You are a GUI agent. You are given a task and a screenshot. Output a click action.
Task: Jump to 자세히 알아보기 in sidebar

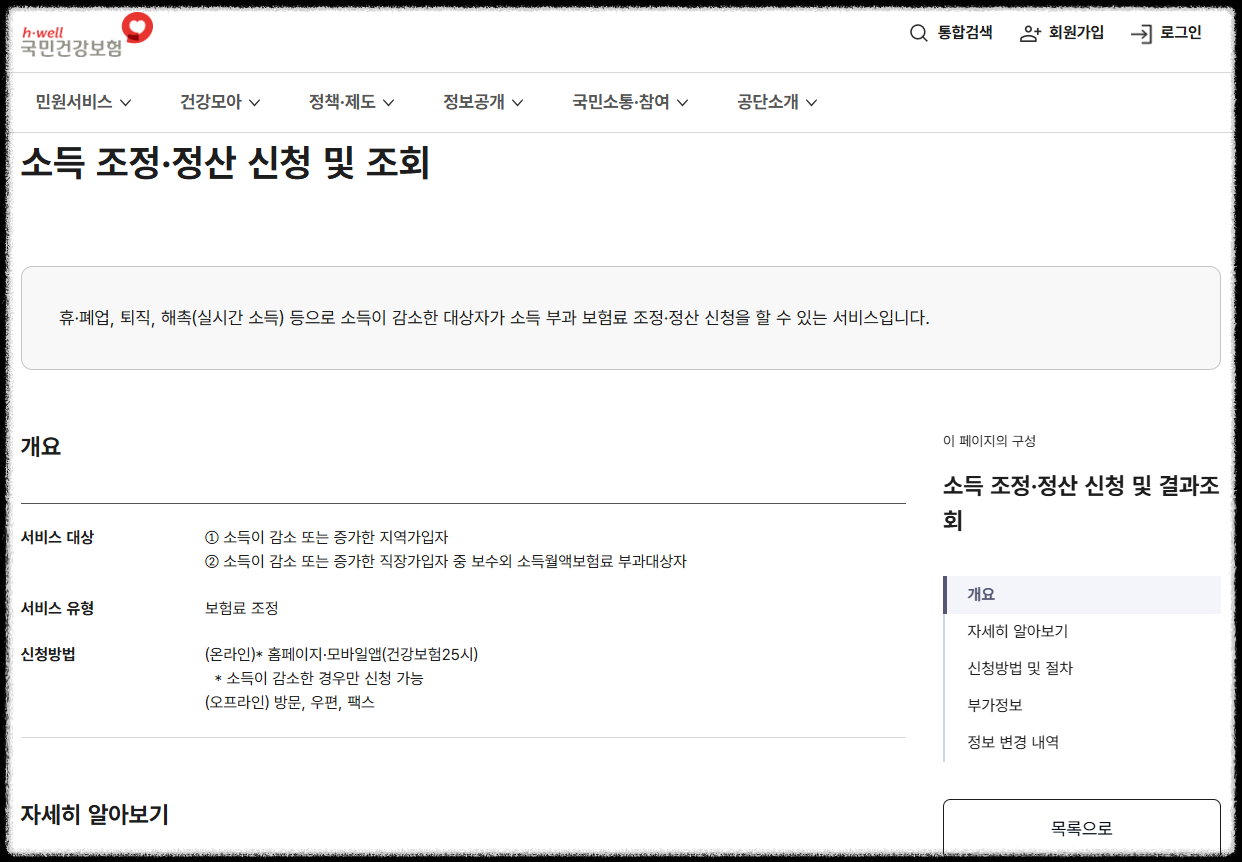tap(1017, 631)
